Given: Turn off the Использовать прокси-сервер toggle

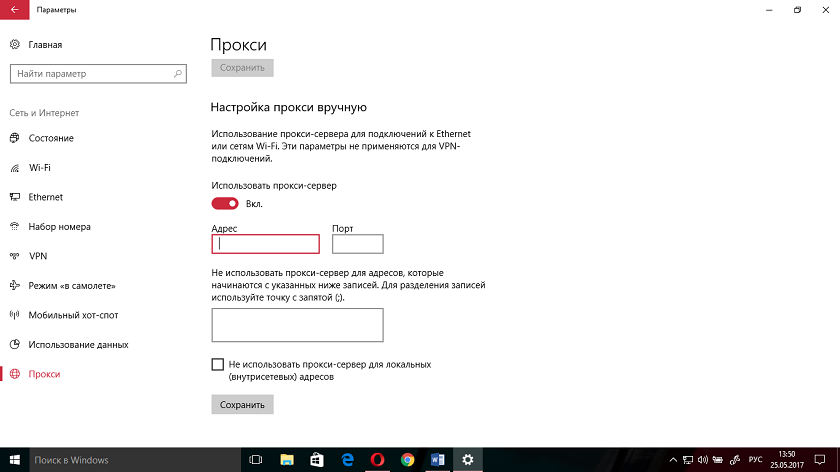Looking at the screenshot, I should coord(225,203).
